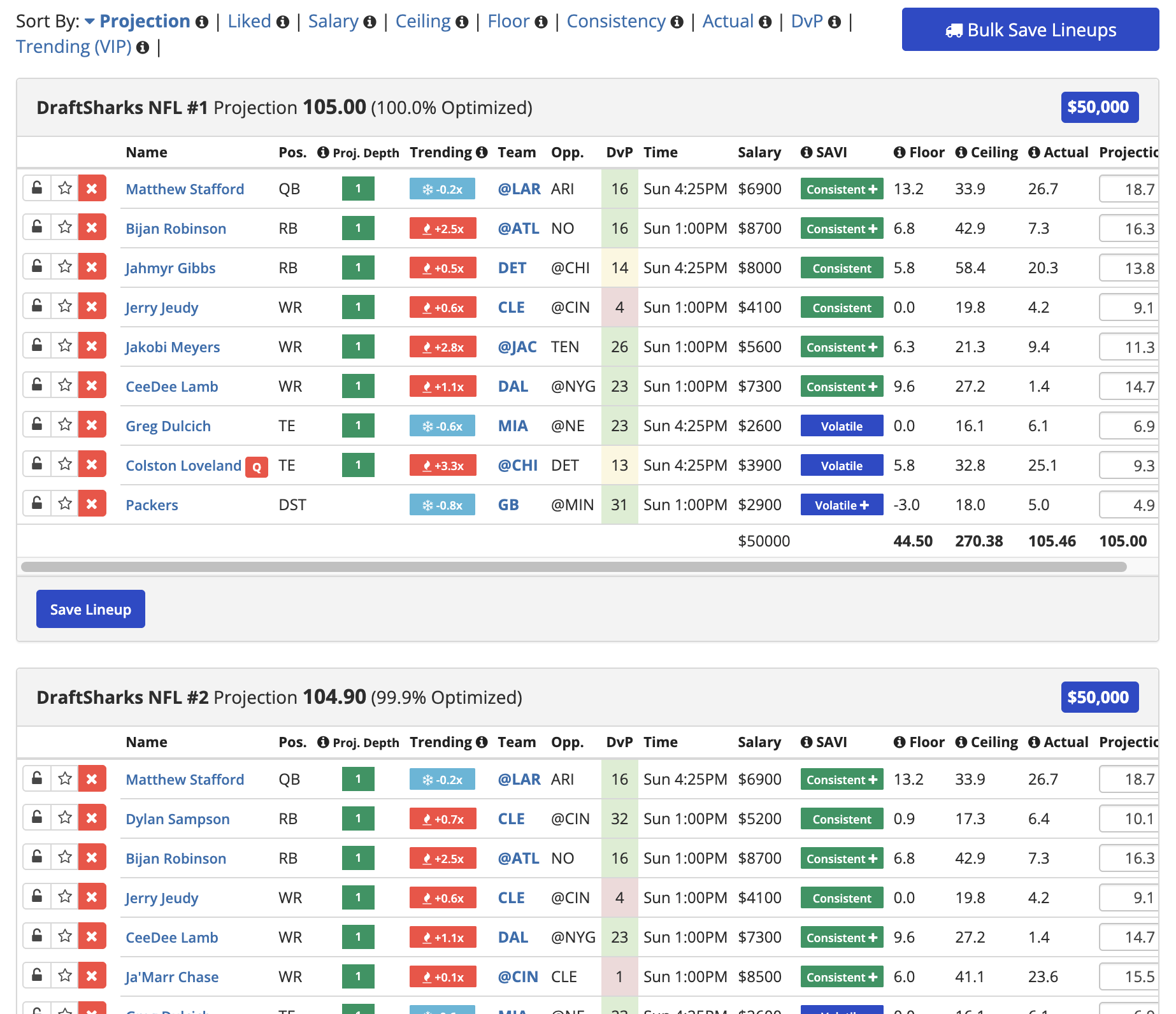Click the info icon beside Salary sort

click(369, 22)
